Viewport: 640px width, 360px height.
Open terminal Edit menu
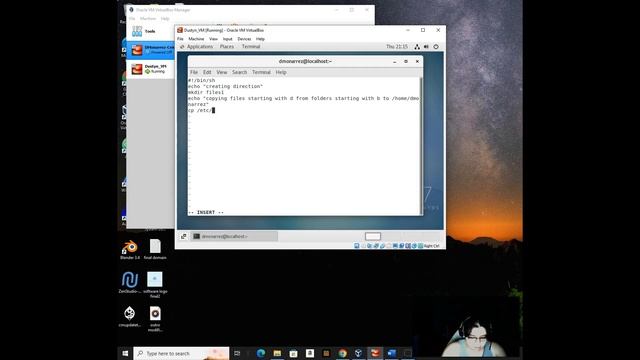pyautogui.click(x=207, y=72)
